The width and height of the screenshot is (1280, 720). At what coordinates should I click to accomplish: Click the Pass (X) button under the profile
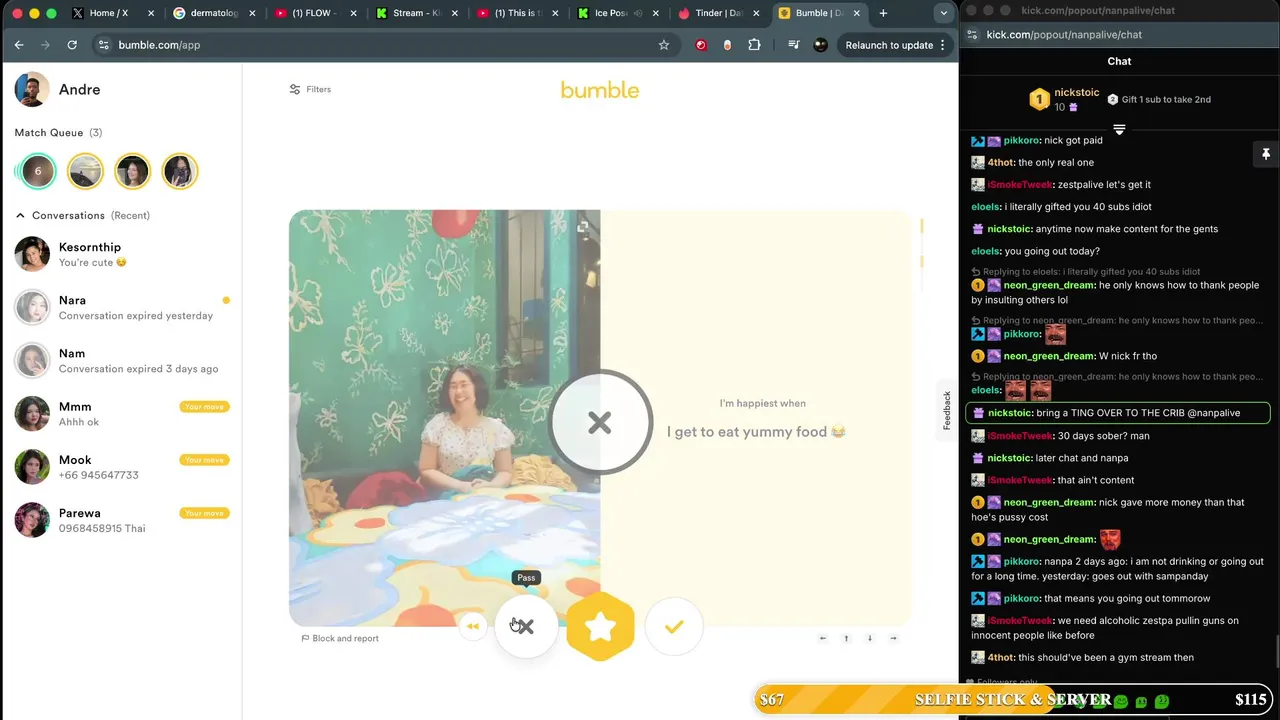click(526, 626)
